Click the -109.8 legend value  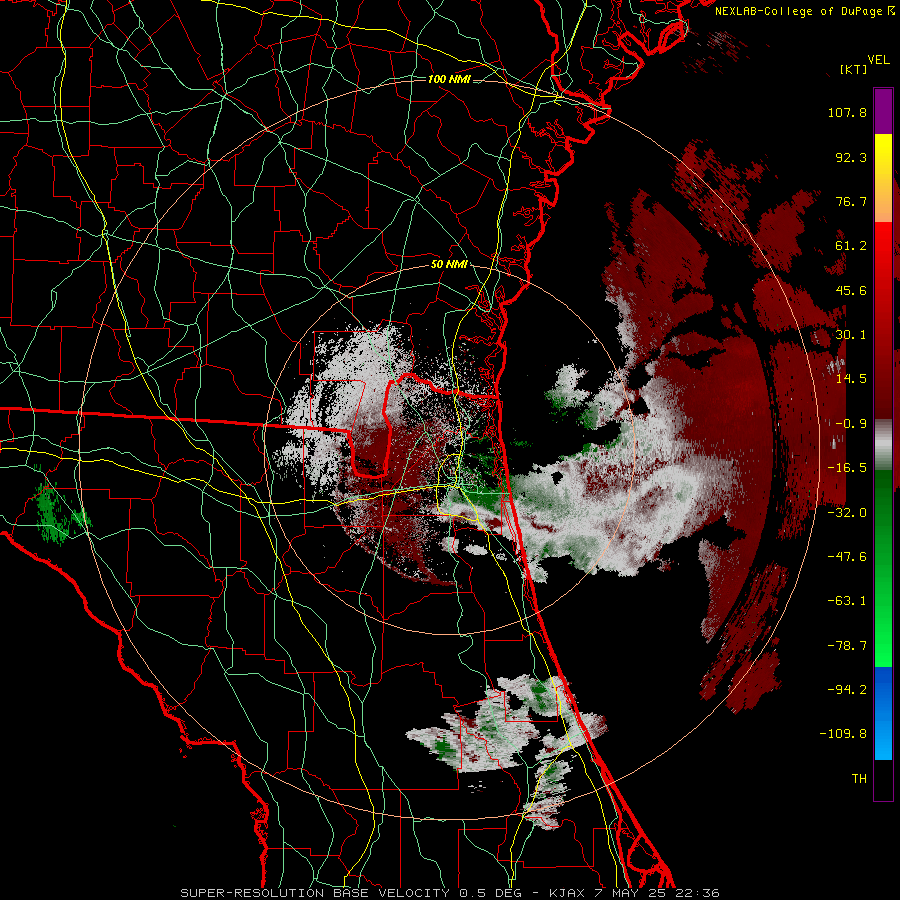843,734
